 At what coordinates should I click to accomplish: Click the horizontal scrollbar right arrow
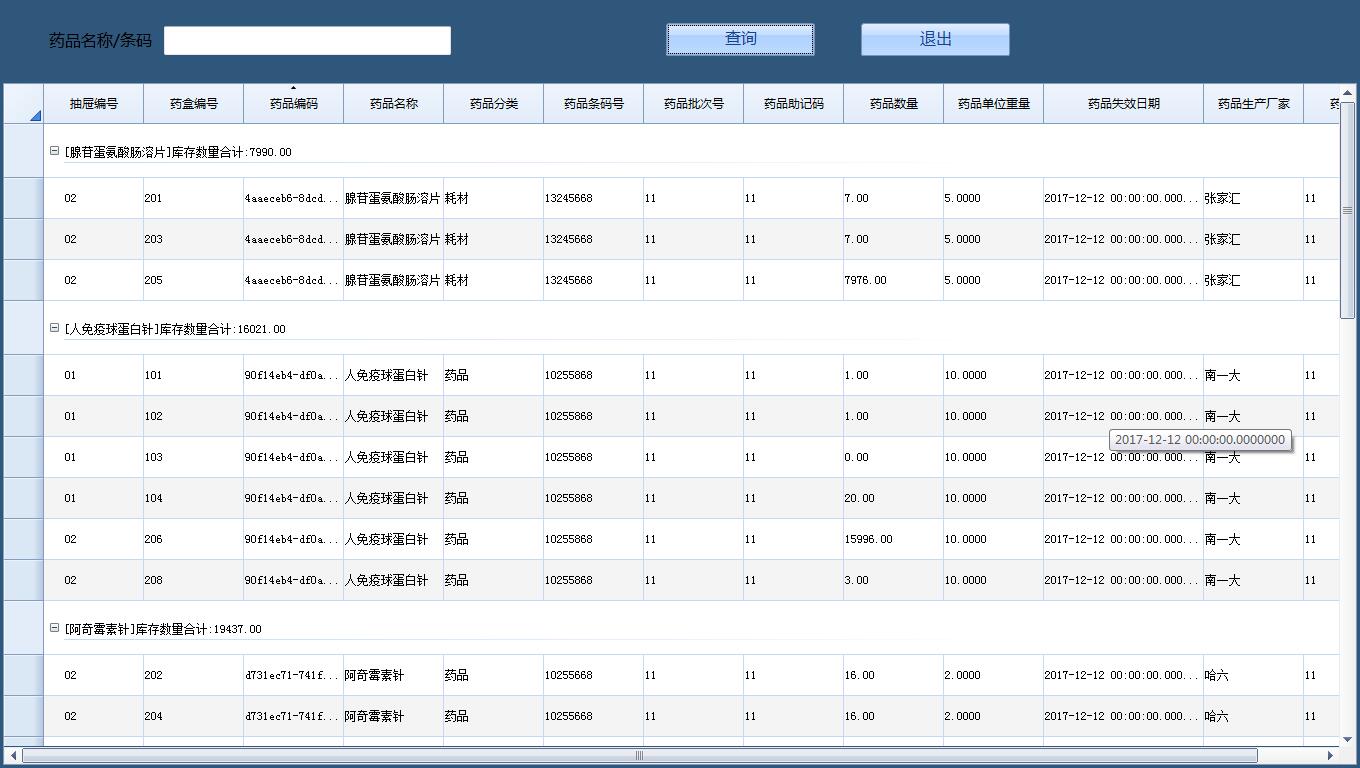1330,755
